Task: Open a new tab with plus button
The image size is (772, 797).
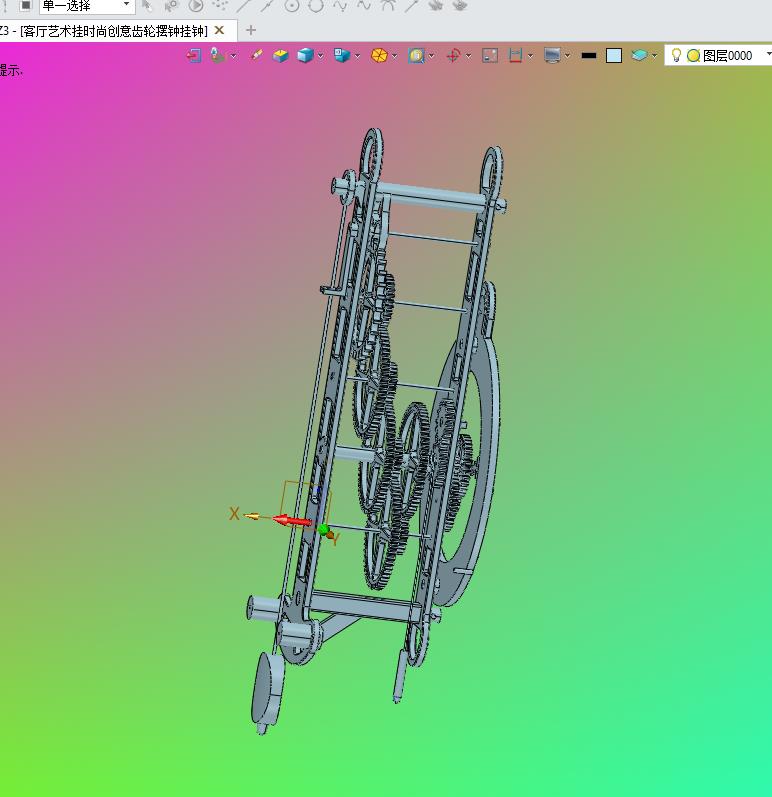Action: (x=251, y=30)
